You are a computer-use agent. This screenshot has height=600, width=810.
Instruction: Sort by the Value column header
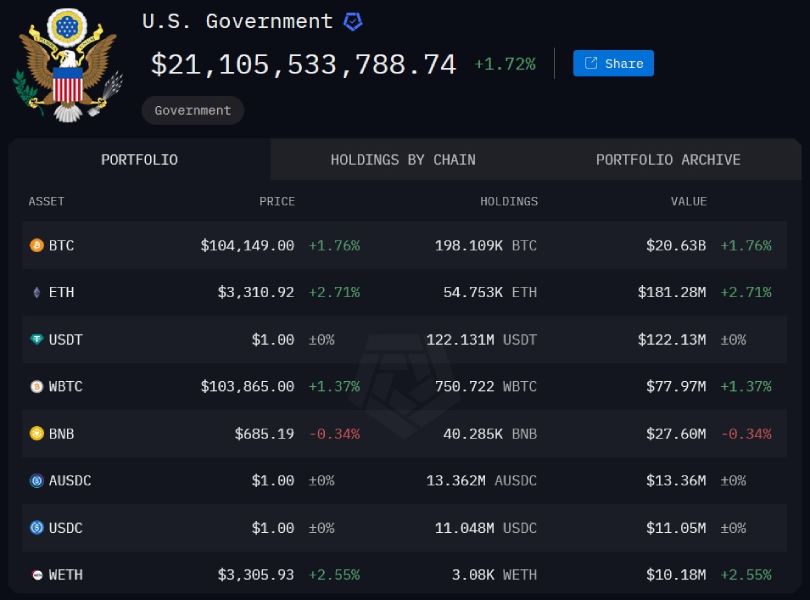[x=689, y=201]
